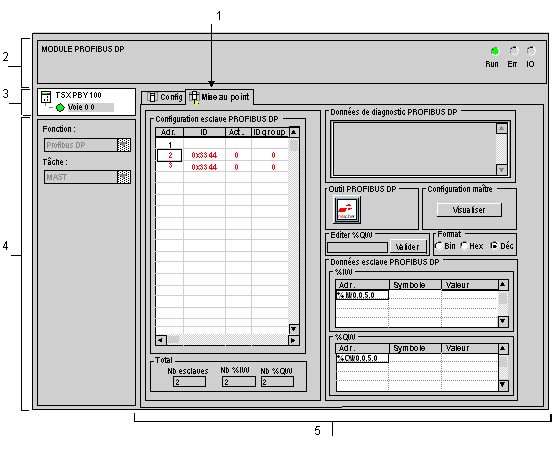
Task: Launch the PROFIBUS DP tool icon
Action: [x=347, y=210]
